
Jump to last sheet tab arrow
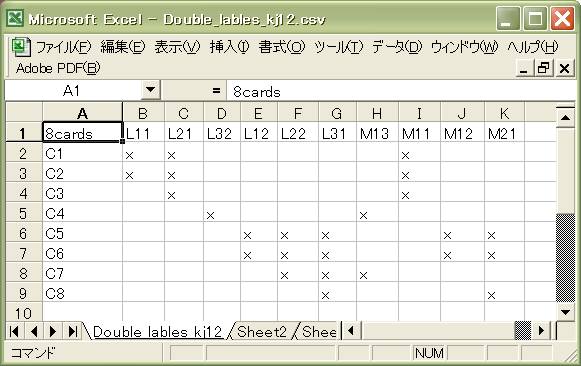tap(73, 331)
